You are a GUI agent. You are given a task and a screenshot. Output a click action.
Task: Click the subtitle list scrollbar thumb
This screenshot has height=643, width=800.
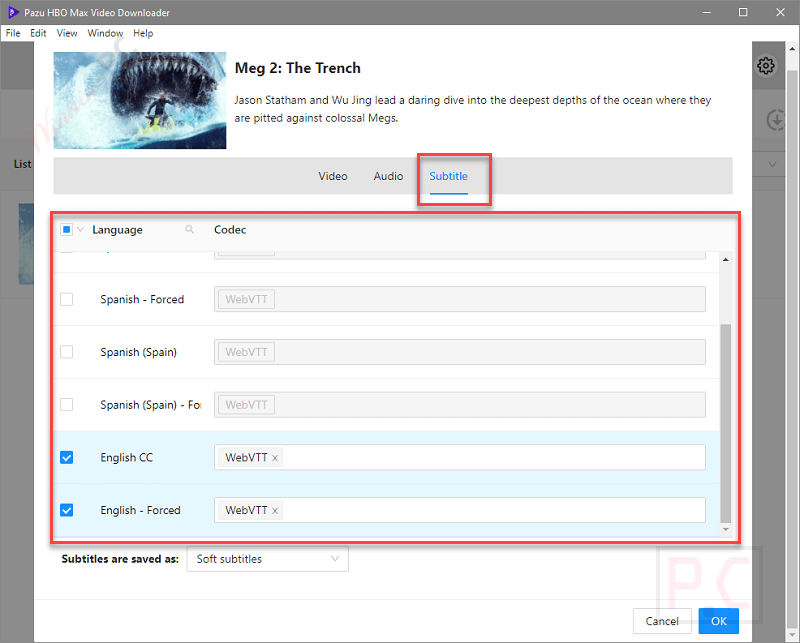coord(725,424)
